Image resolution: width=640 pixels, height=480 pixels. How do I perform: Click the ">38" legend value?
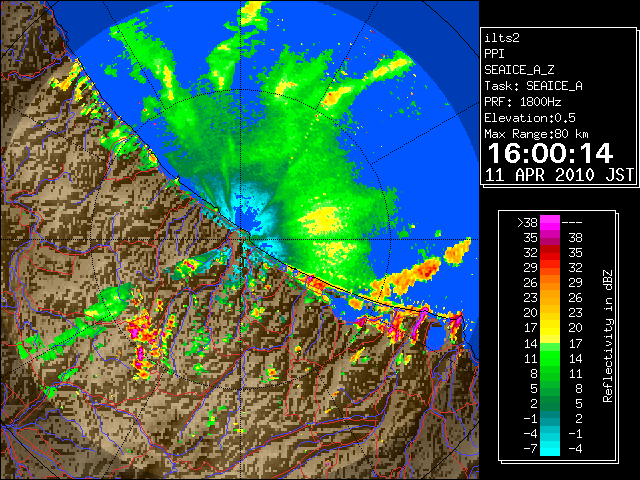tap(527, 223)
